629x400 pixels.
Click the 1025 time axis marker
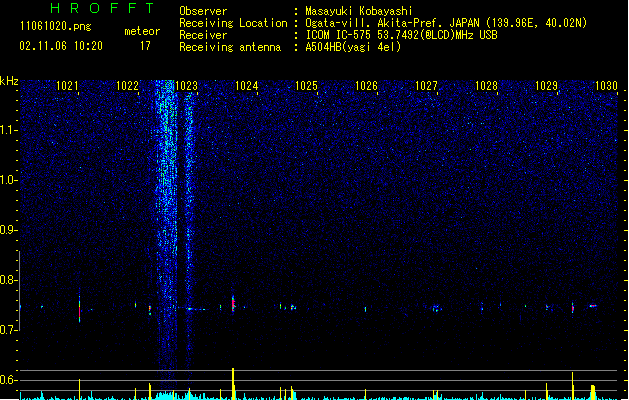306,86
